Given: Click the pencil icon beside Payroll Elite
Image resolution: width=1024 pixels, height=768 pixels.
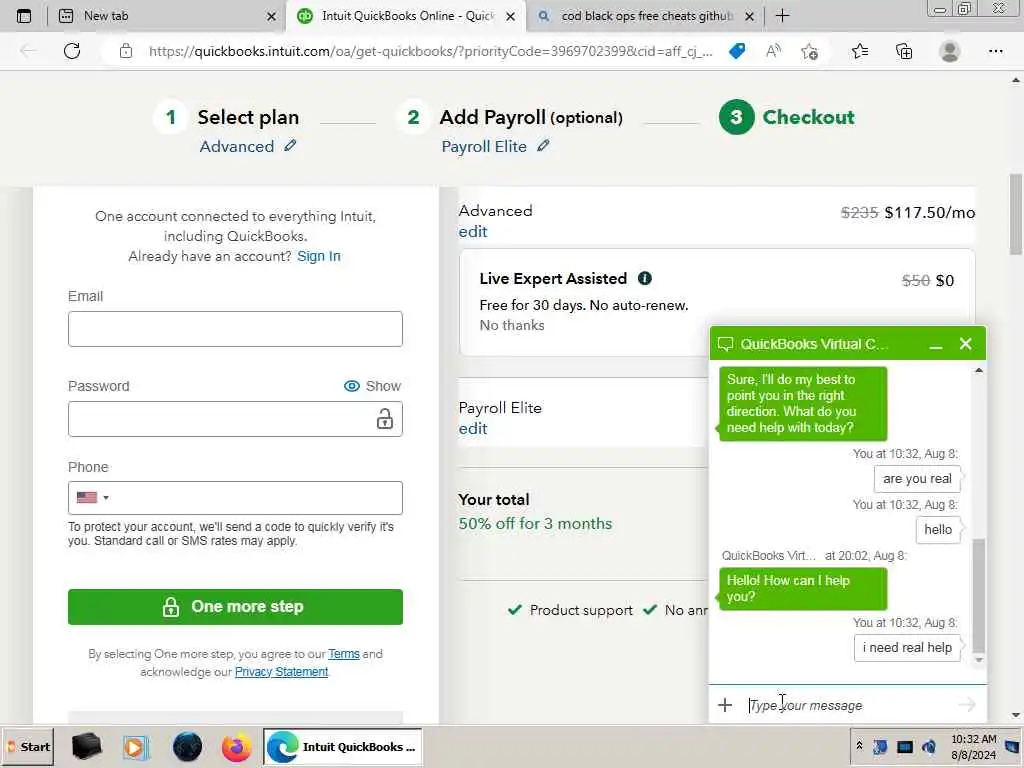Looking at the screenshot, I should tap(543, 146).
